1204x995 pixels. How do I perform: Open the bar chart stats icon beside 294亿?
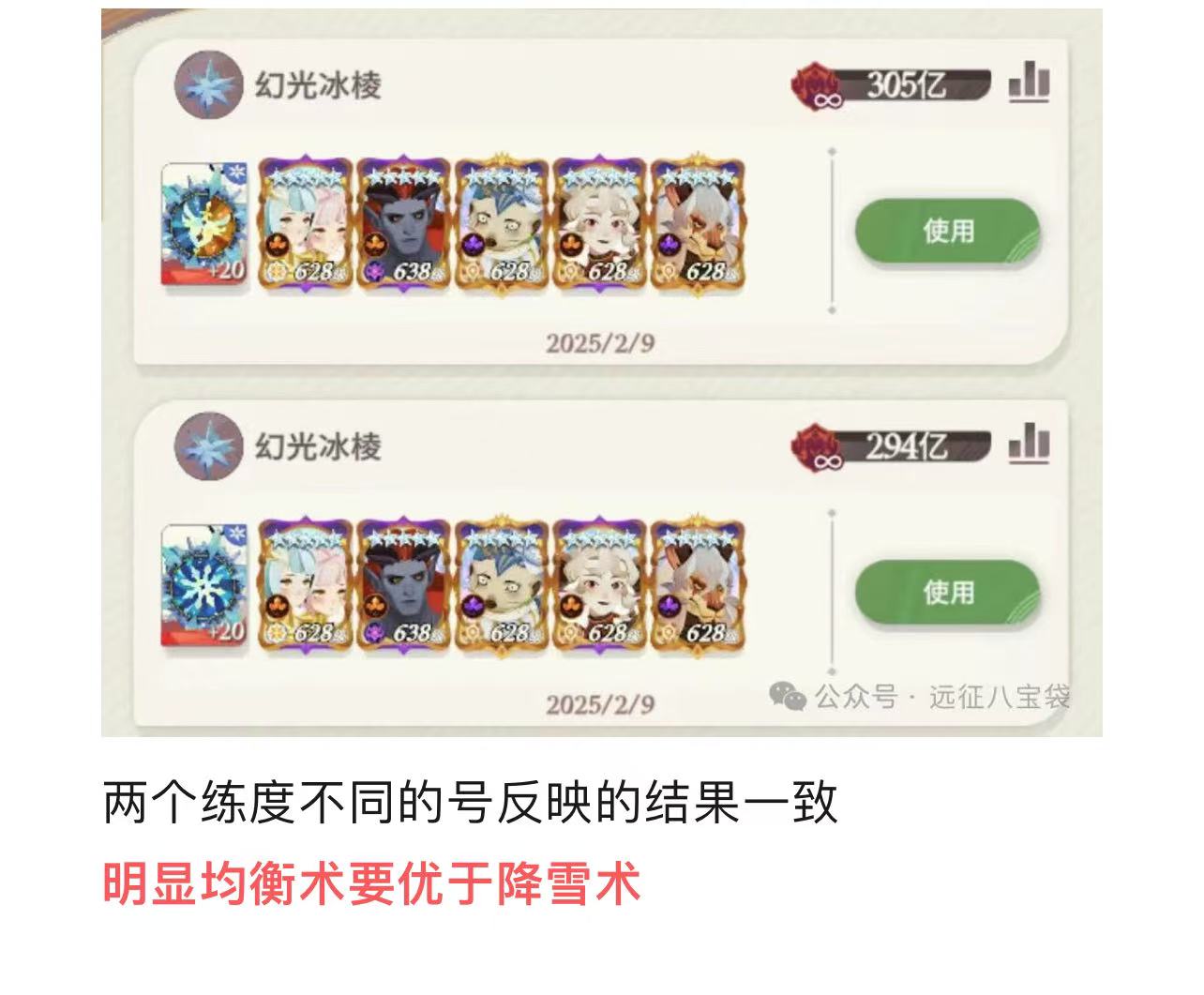tap(1029, 443)
